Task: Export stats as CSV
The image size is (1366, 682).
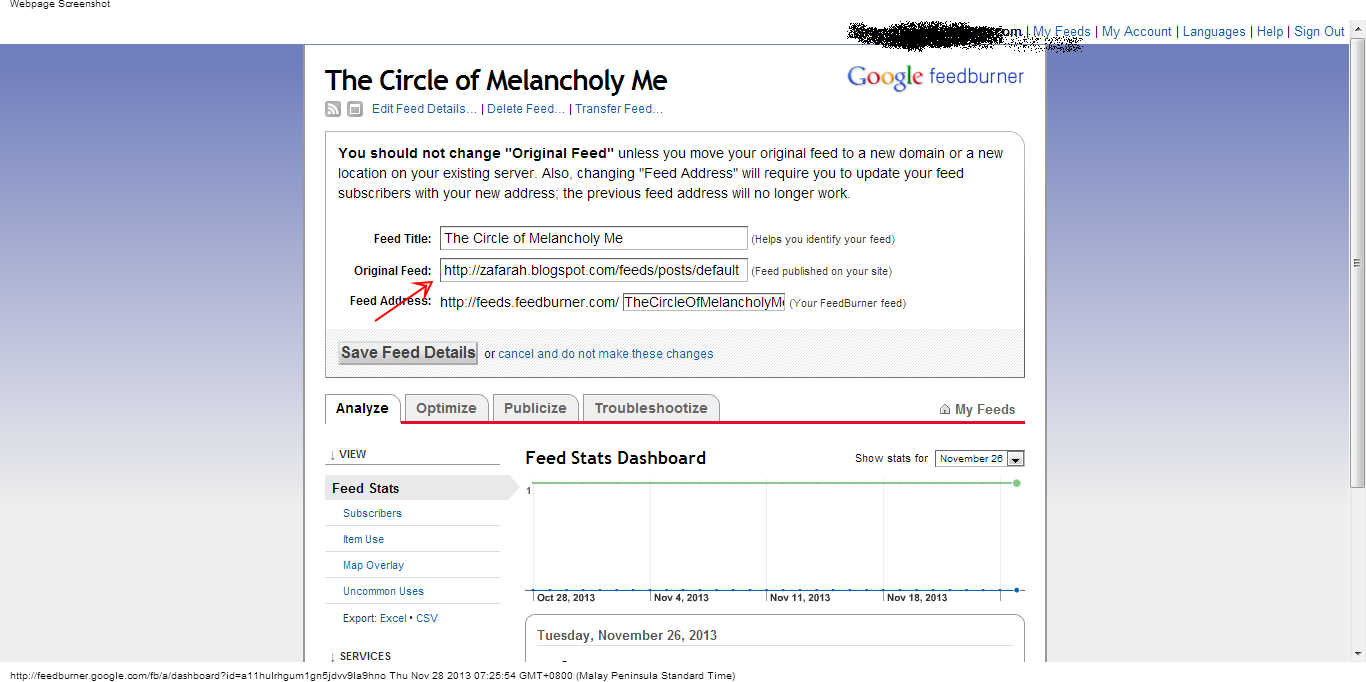Action: click(427, 618)
